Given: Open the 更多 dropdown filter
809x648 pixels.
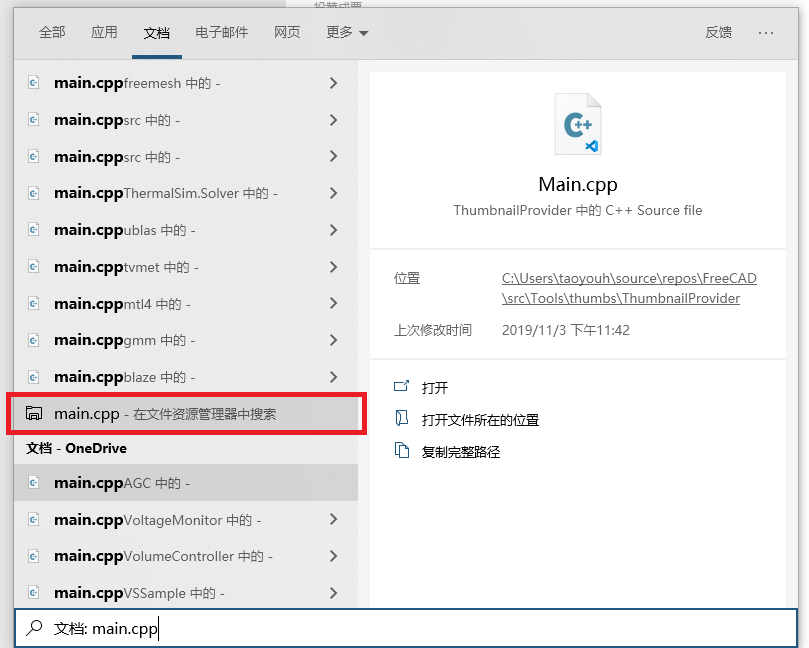Looking at the screenshot, I should [347, 33].
